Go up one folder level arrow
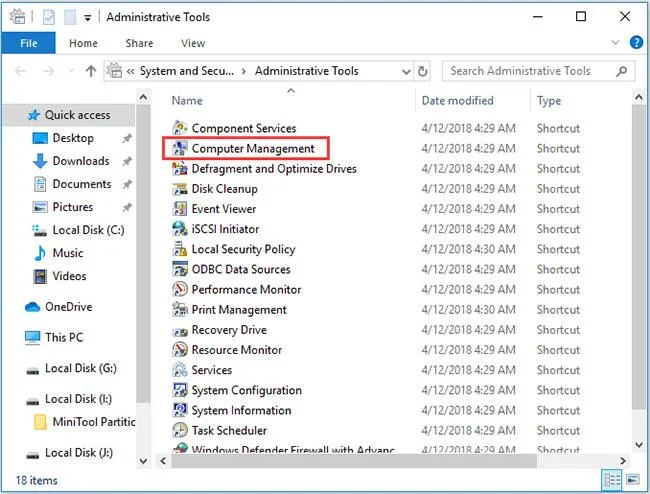The height and width of the screenshot is (494, 650). point(91,71)
